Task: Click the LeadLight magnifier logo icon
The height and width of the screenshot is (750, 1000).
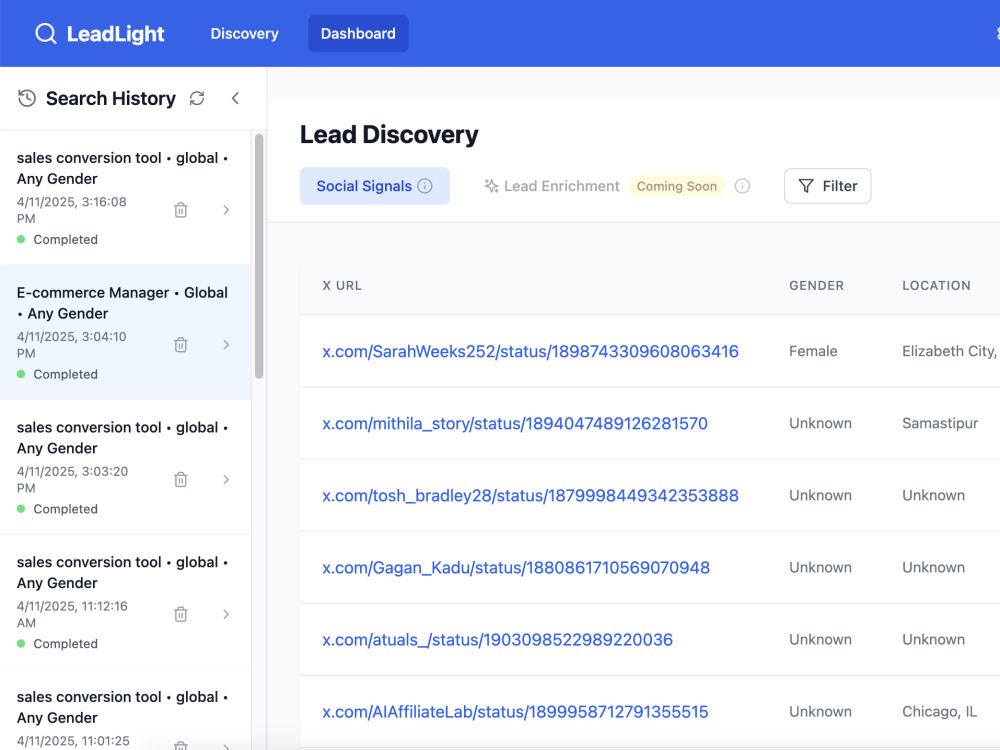Action: 46,33
